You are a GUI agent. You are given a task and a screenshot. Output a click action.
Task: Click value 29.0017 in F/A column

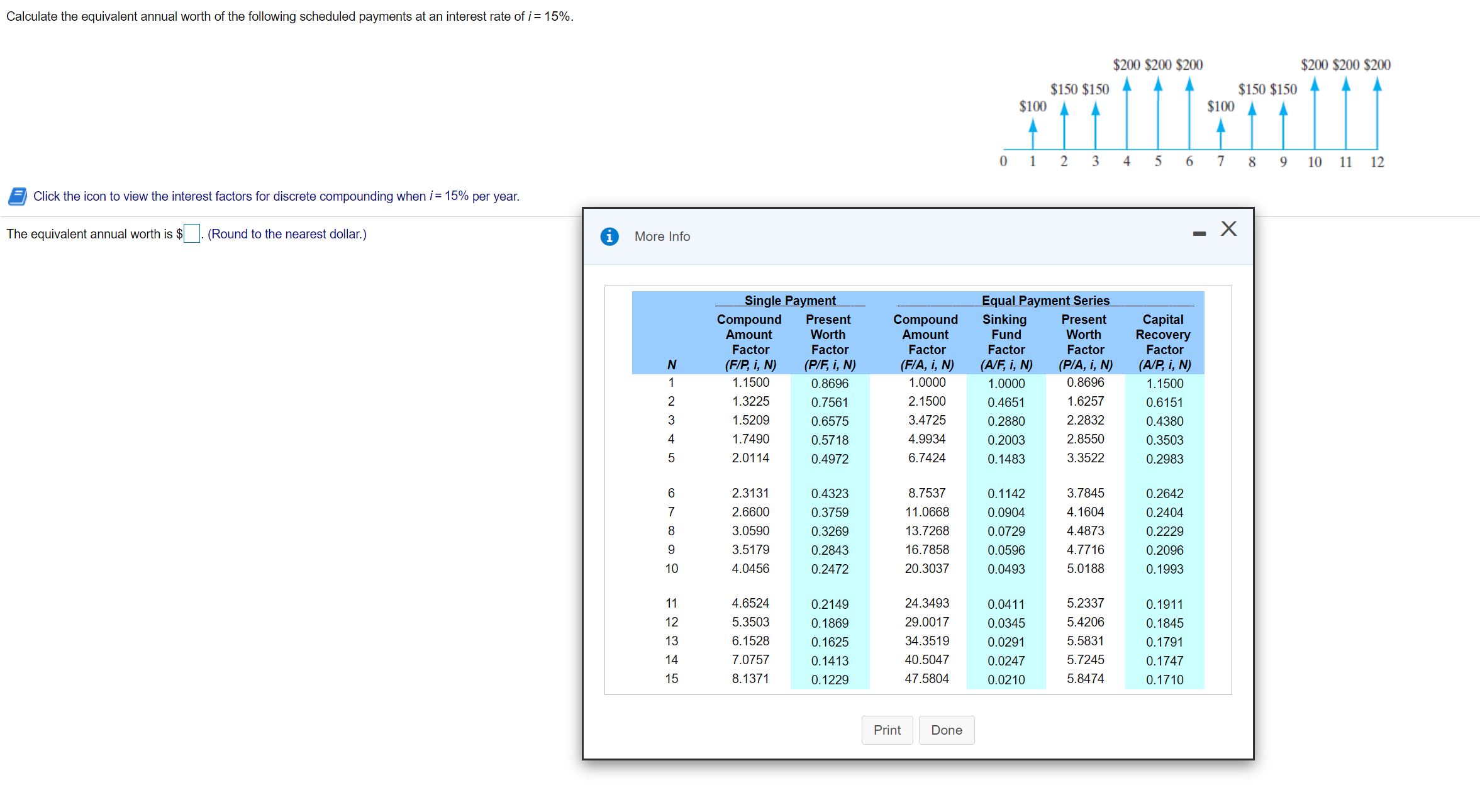point(927,622)
